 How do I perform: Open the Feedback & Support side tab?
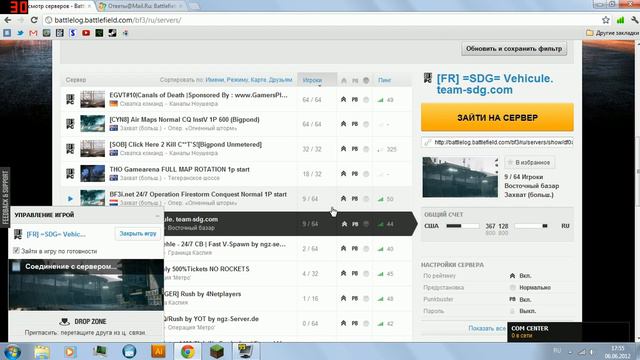coord(5,198)
